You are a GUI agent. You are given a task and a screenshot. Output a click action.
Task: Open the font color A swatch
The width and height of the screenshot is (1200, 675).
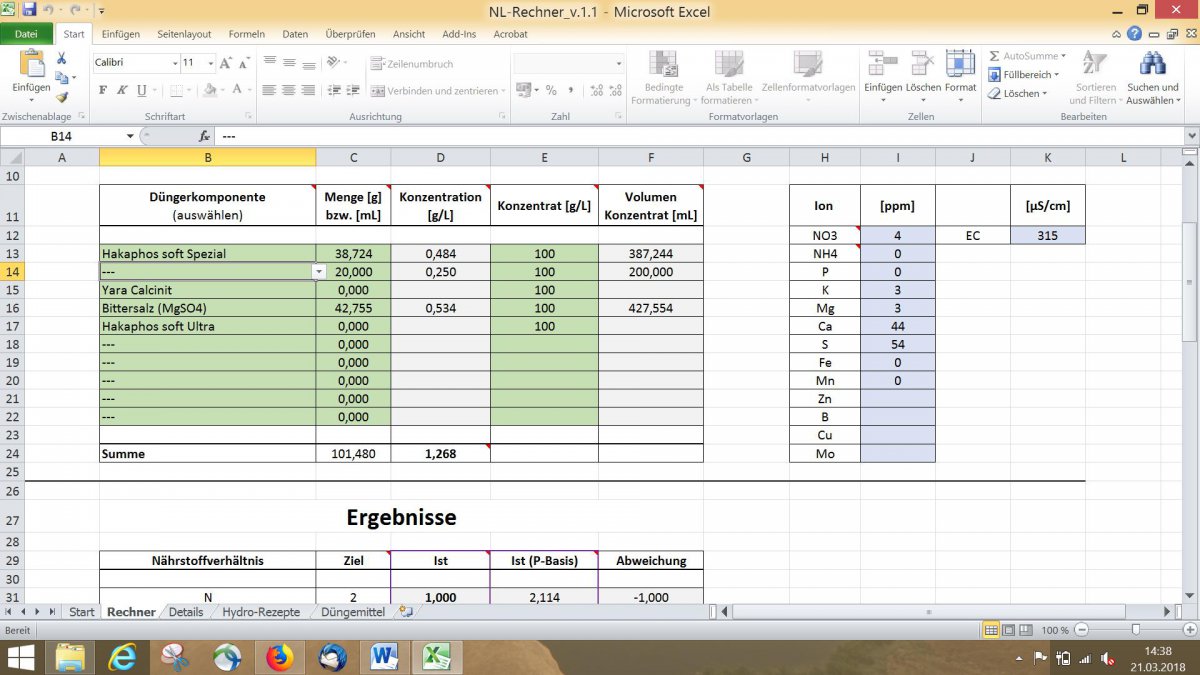(x=238, y=90)
